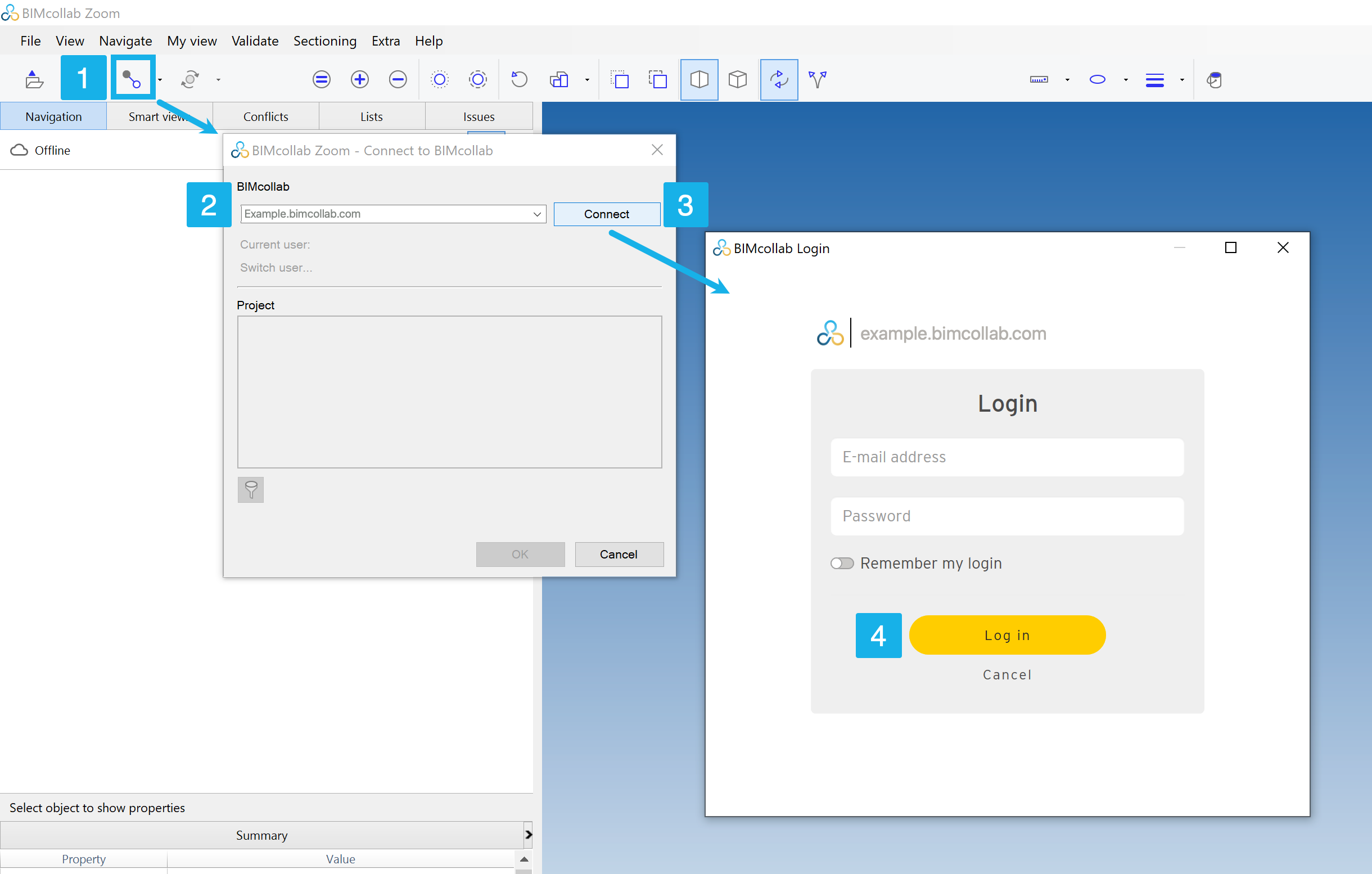The width and height of the screenshot is (1372, 874).
Task: Click the dashed square front selection icon
Action: pyautogui.click(x=657, y=80)
